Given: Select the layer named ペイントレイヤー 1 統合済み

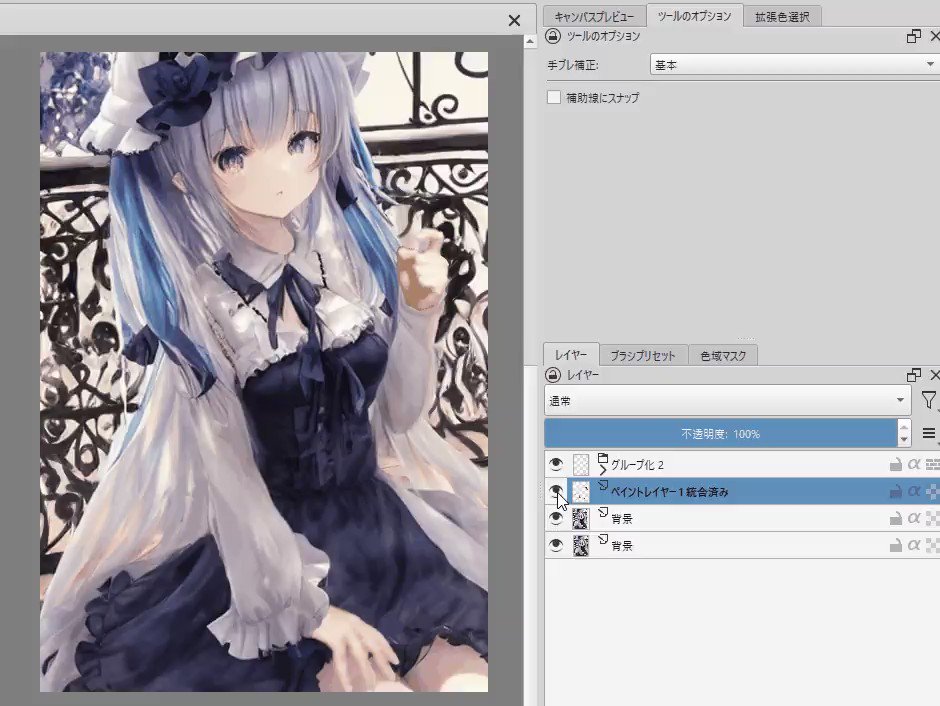Looking at the screenshot, I should pos(669,492).
